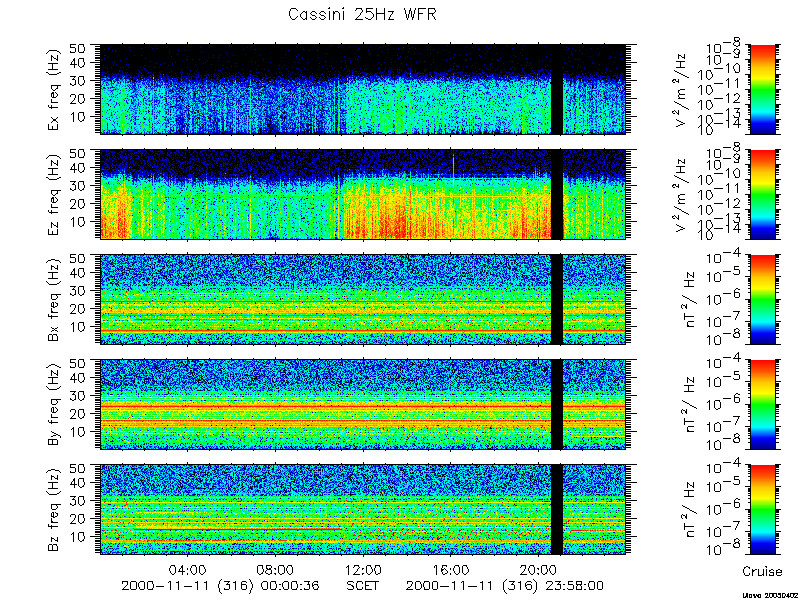Click the Bz panel color scale bar
Image resolution: width=800 pixels, height=600 pixels.
click(762, 510)
